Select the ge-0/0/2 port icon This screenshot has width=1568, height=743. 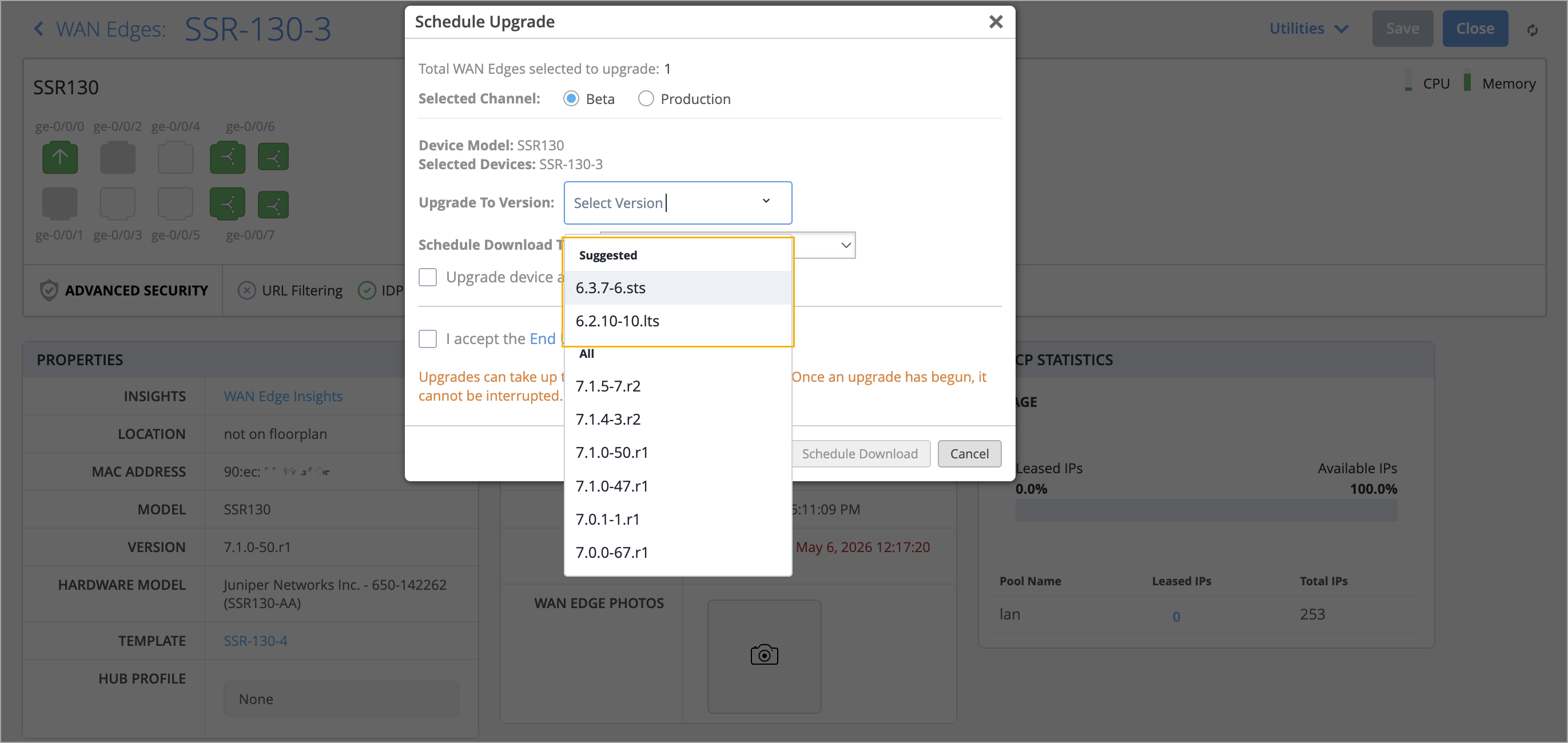(x=117, y=158)
